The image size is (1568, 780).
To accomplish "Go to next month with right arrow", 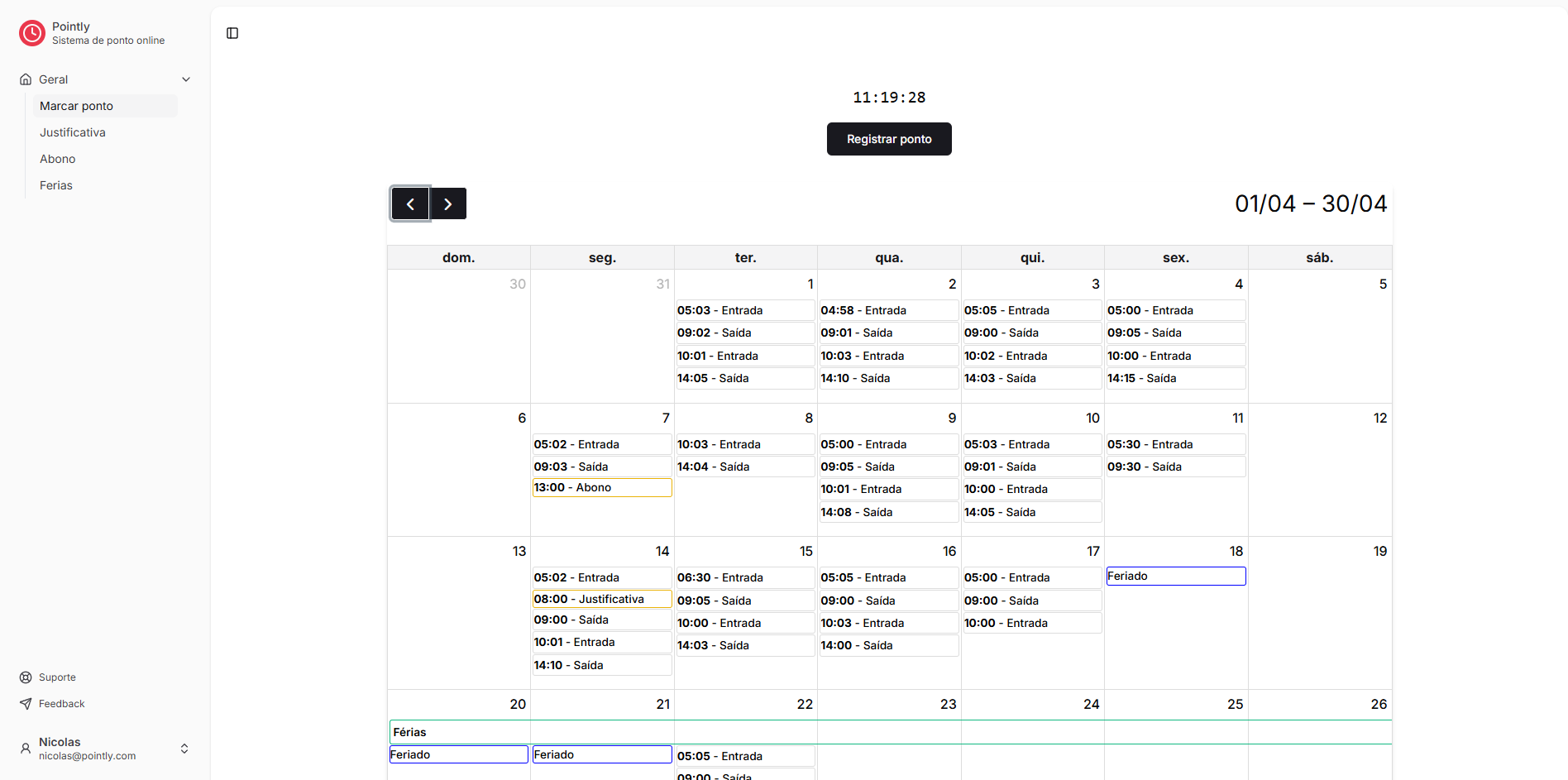I will pyautogui.click(x=448, y=203).
